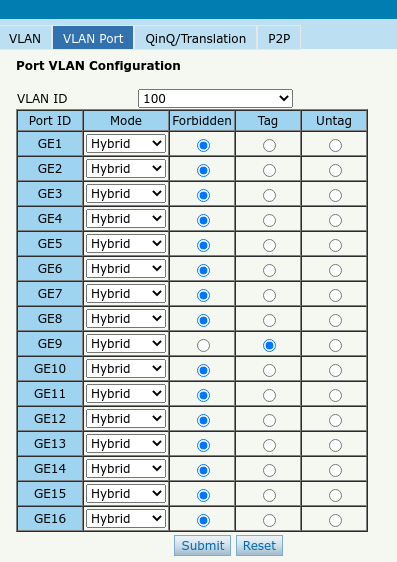
Task: Reset the port VLAN form
Action: 259,546
